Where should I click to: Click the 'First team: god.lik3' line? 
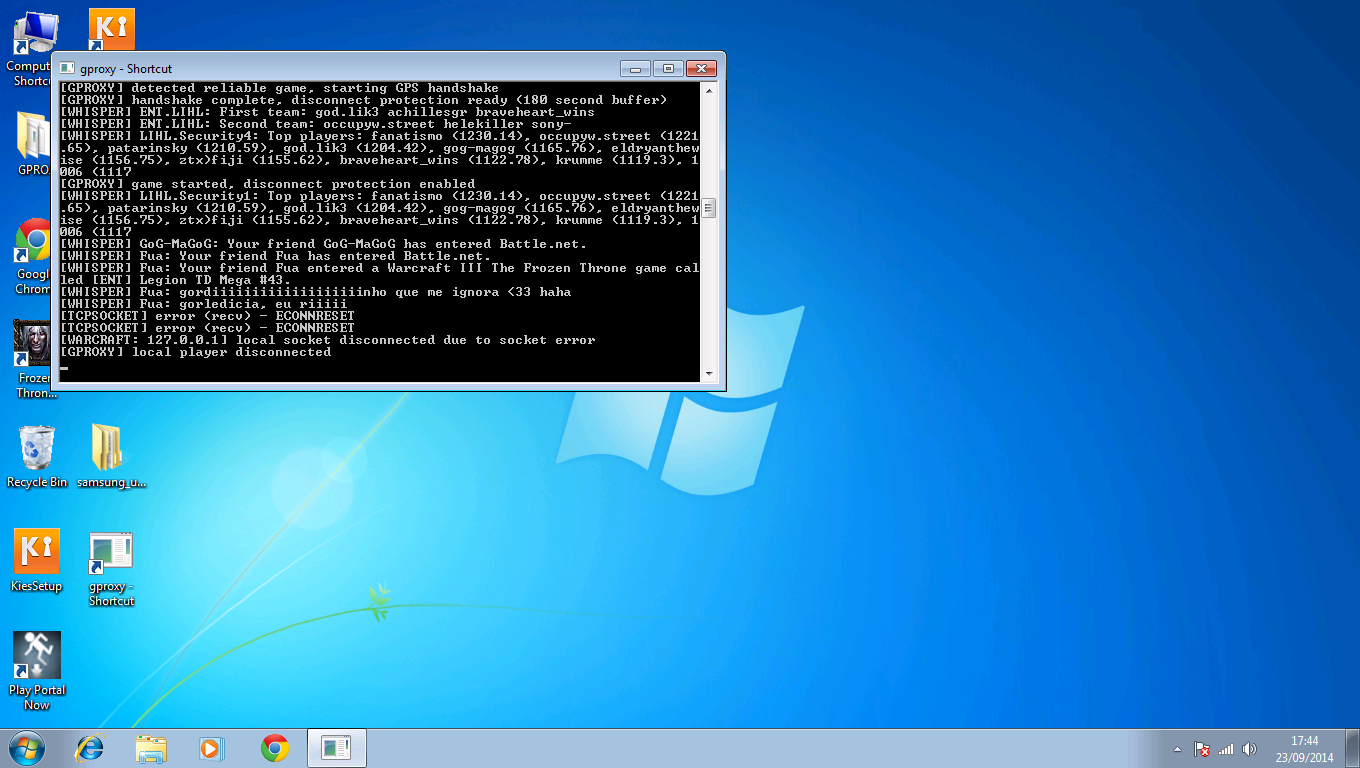[328, 112]
